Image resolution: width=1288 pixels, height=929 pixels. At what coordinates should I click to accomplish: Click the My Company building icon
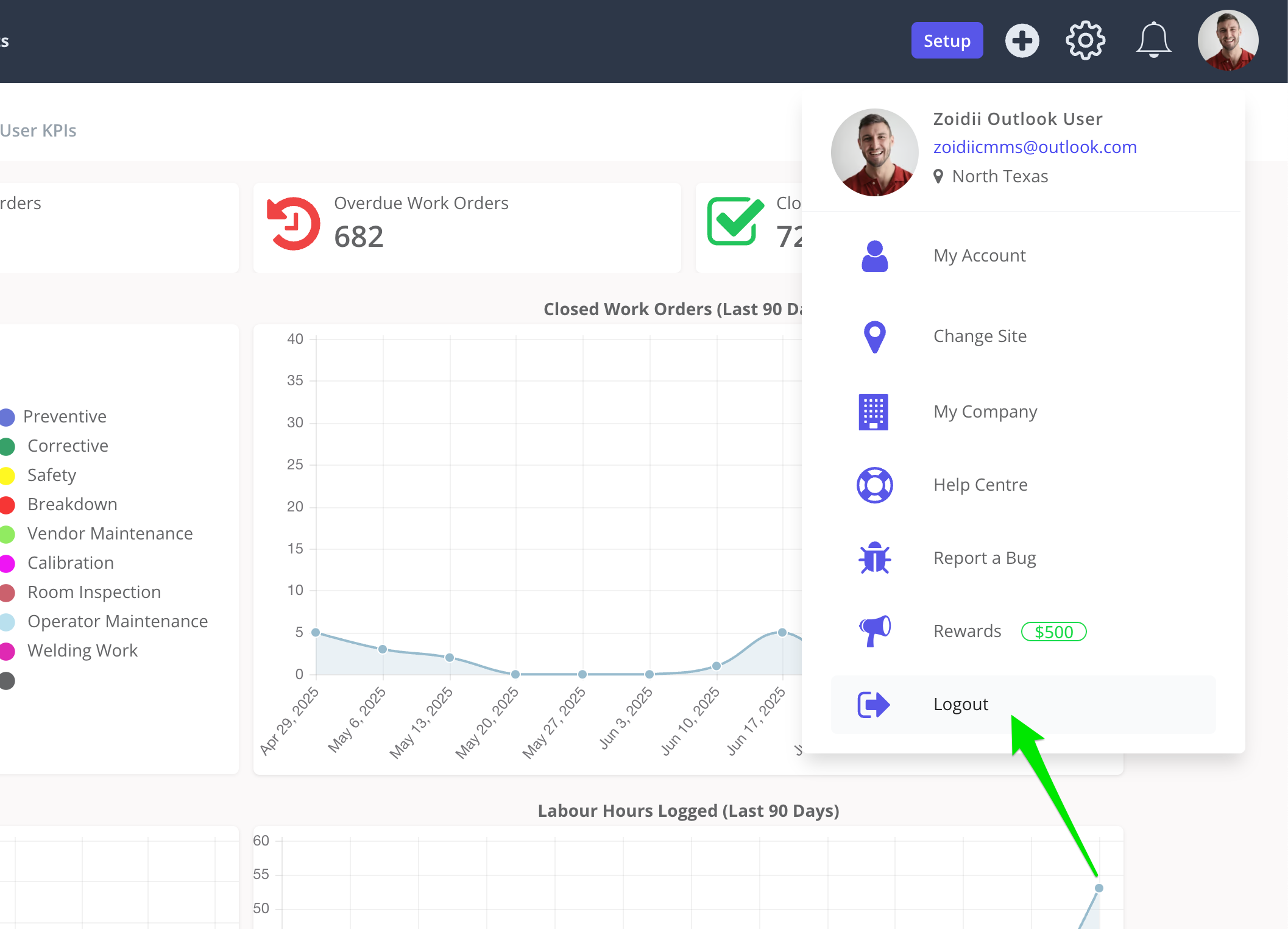(x=874, y=412)
